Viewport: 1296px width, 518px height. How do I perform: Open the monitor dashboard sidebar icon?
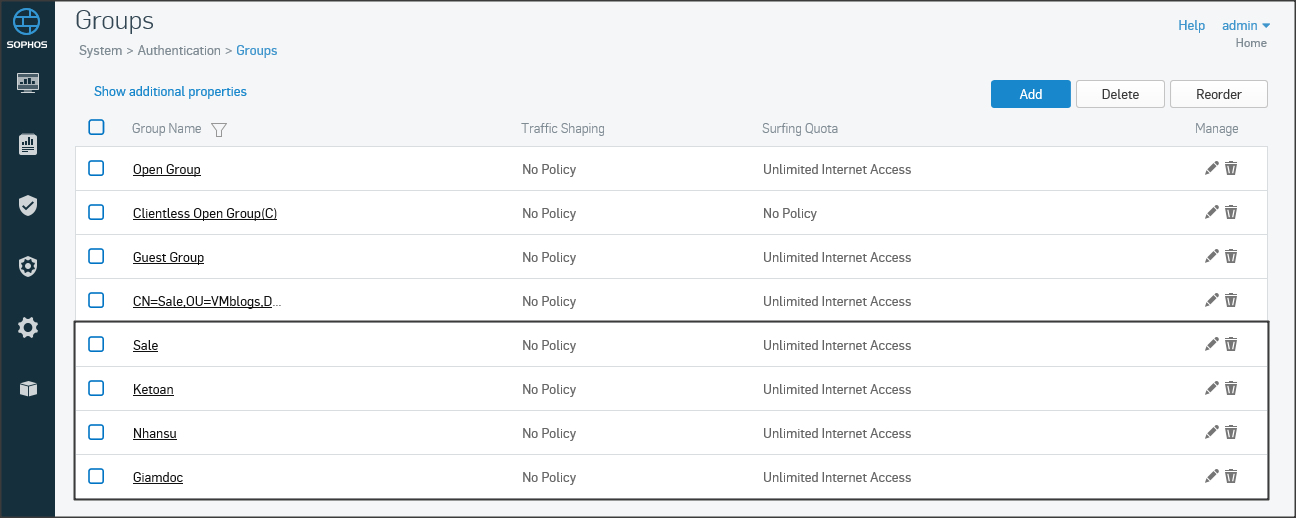(28, 82)
